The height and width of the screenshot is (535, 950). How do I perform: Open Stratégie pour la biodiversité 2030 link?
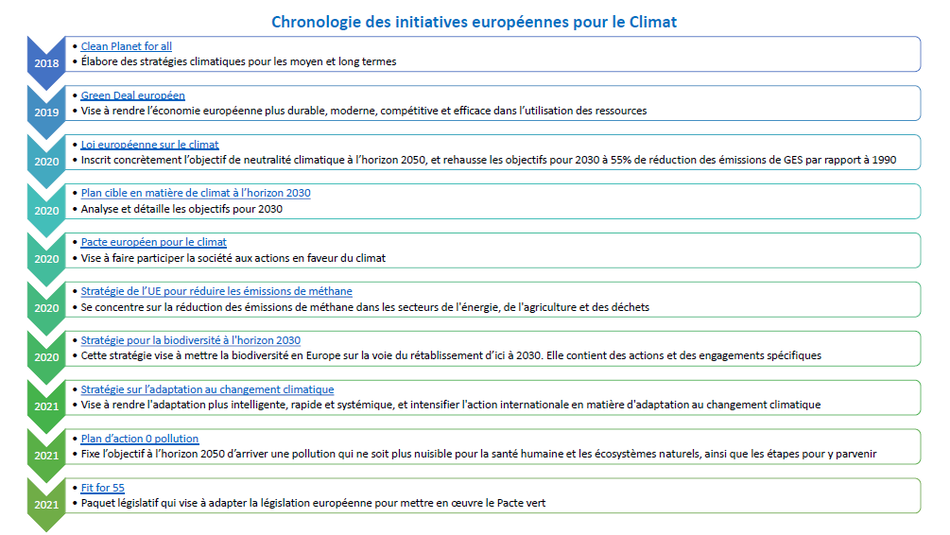(x=190, y=340)
